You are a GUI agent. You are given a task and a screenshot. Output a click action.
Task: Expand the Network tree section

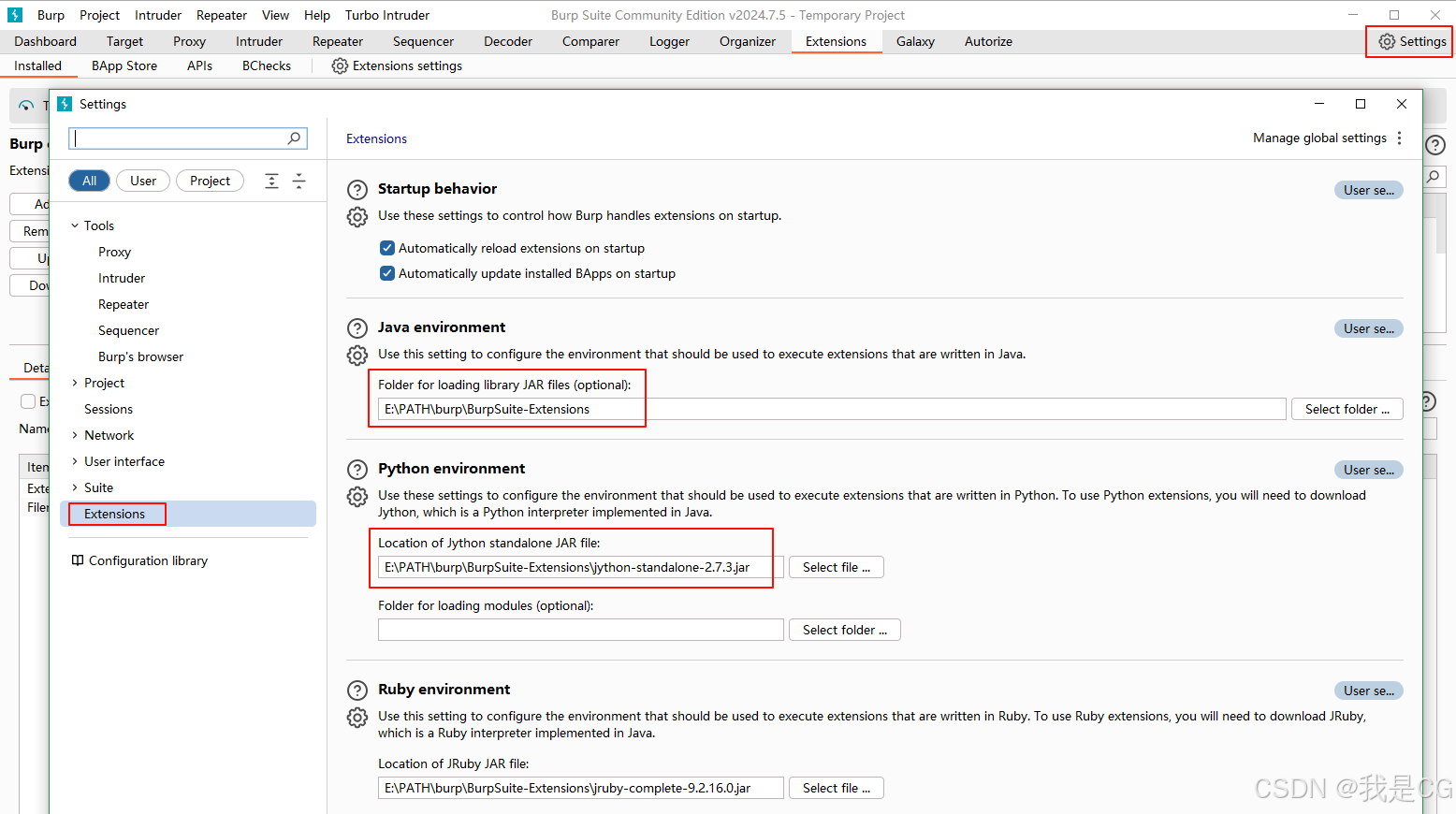click(75, 435)
